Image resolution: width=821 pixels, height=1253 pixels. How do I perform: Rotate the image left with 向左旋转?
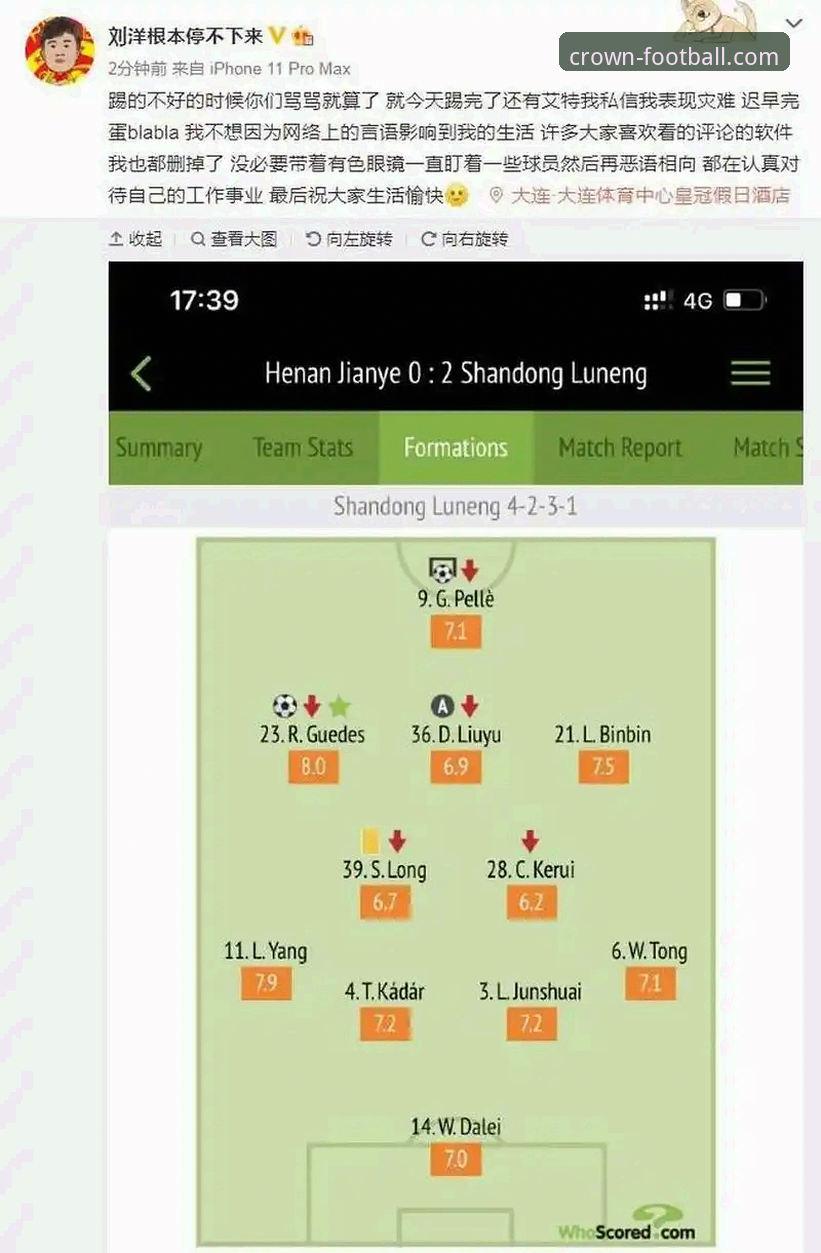pos(350,239)
